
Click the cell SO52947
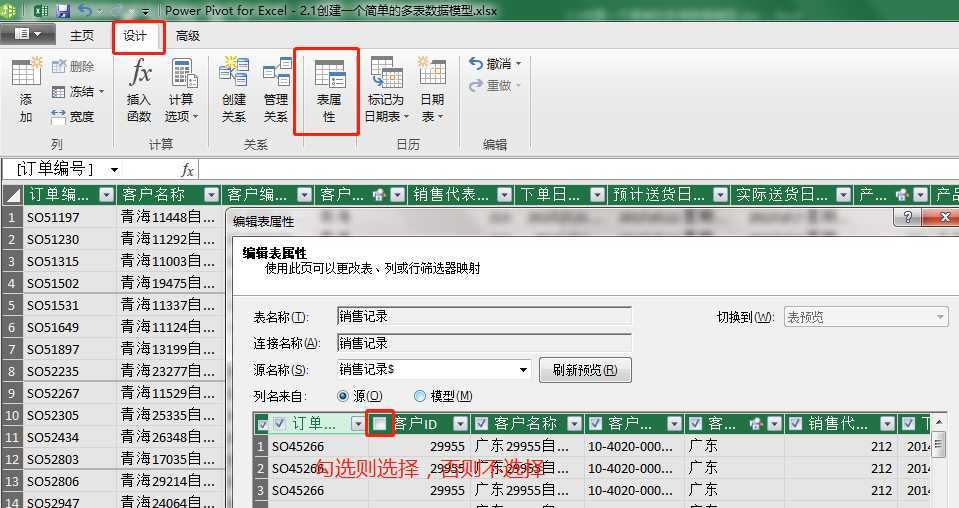70,502
